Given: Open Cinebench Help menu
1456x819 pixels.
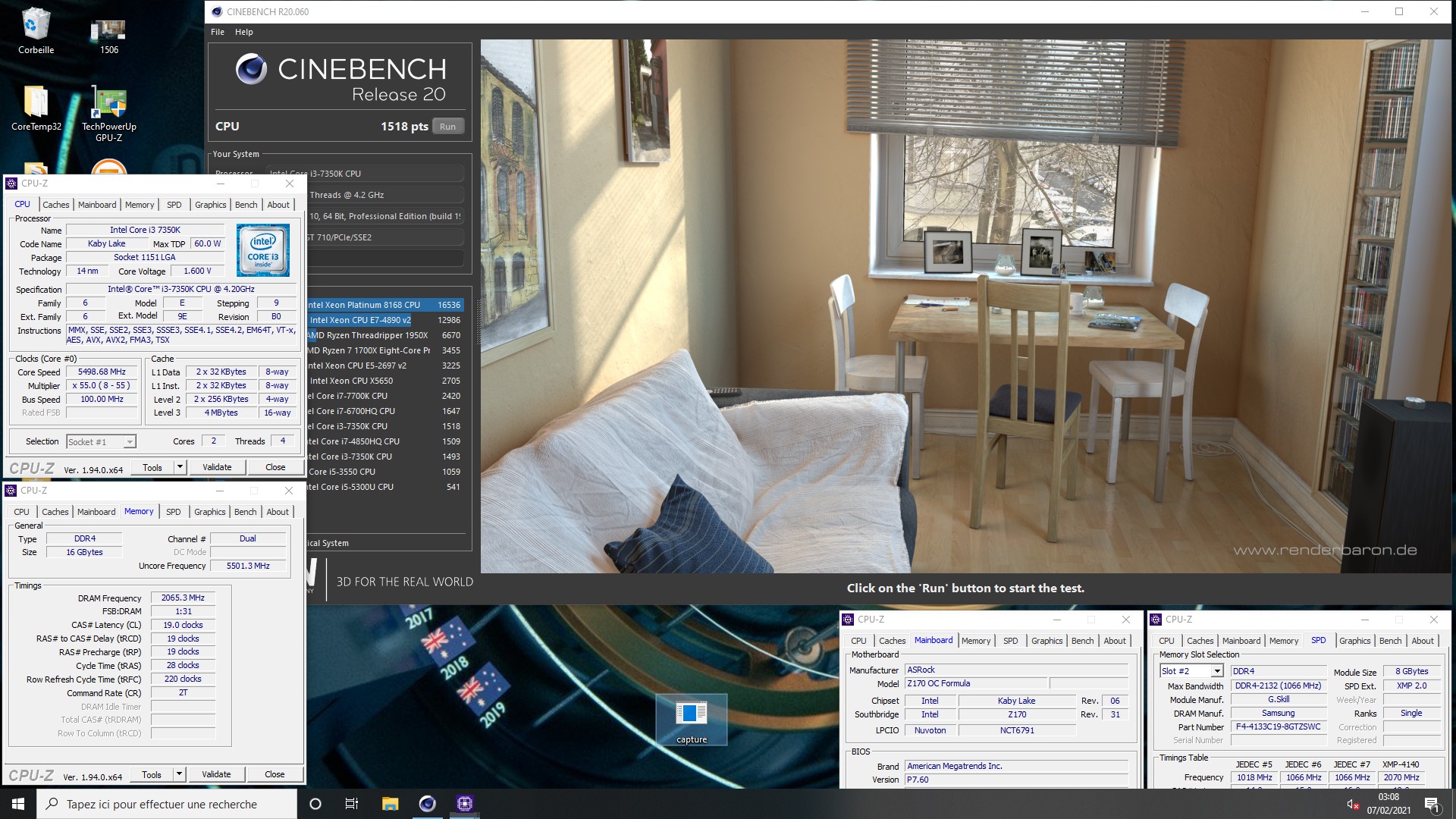Looking at the screenshot, I should coord(243,32).
